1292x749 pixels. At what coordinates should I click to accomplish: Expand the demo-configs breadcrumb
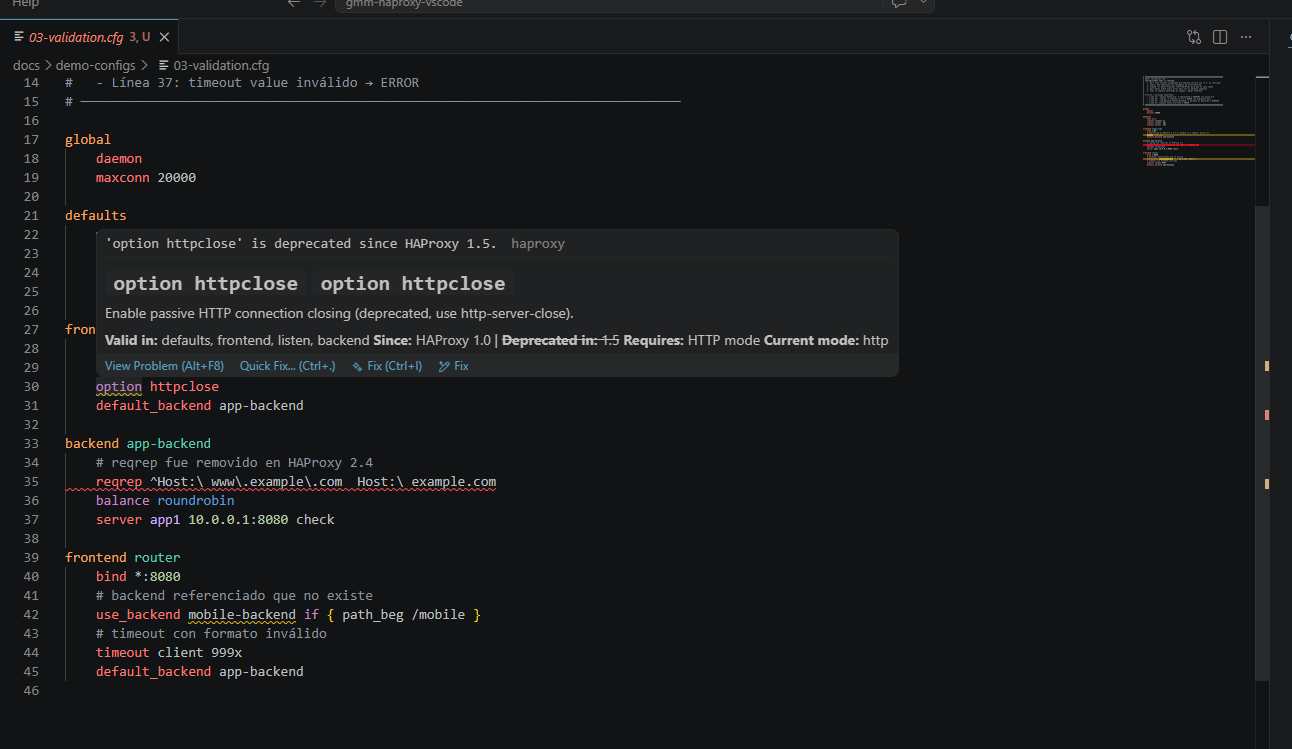95,64
